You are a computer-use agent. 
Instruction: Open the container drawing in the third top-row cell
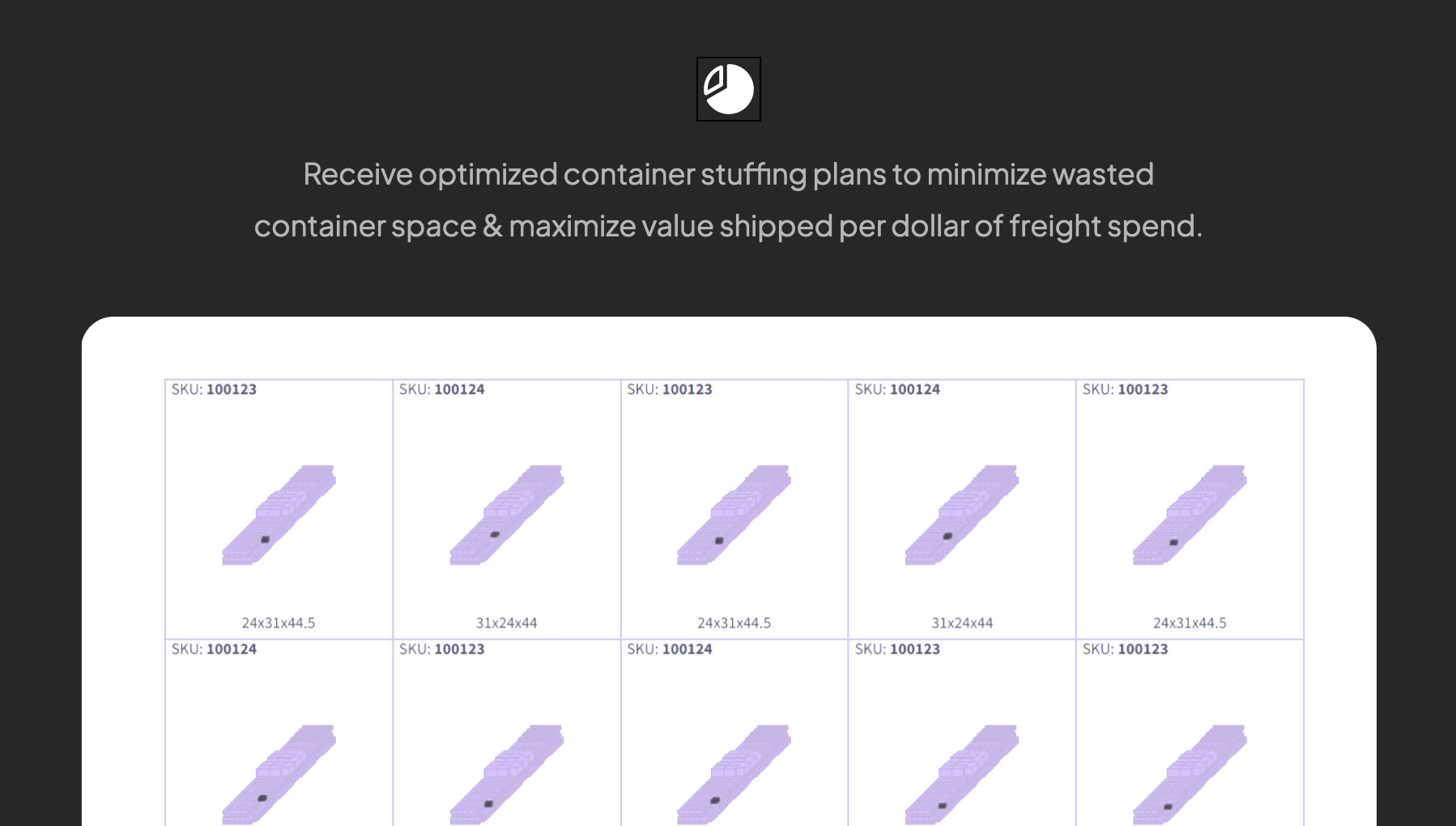734,514
